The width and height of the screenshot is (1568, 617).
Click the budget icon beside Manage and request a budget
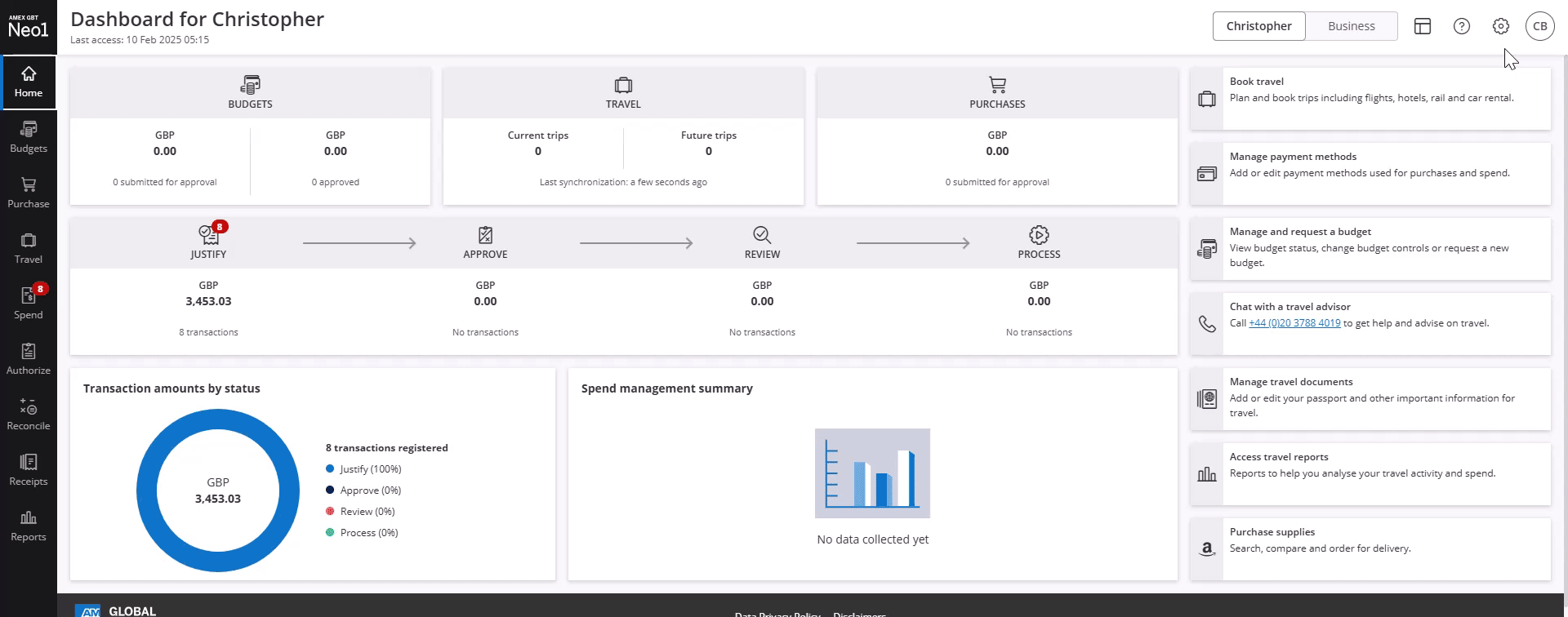tap(1207, 249)
